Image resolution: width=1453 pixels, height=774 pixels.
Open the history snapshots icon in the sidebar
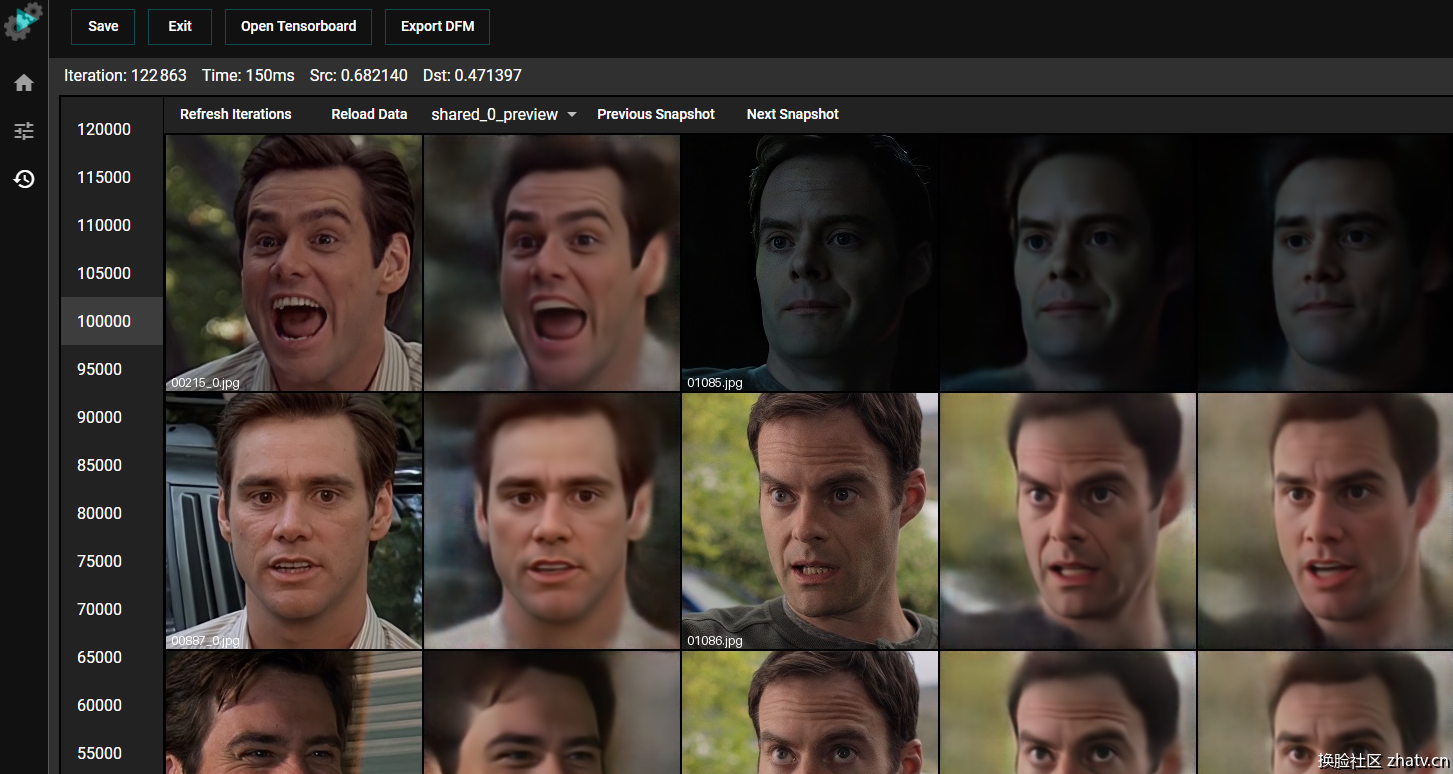tap(24, 179)
